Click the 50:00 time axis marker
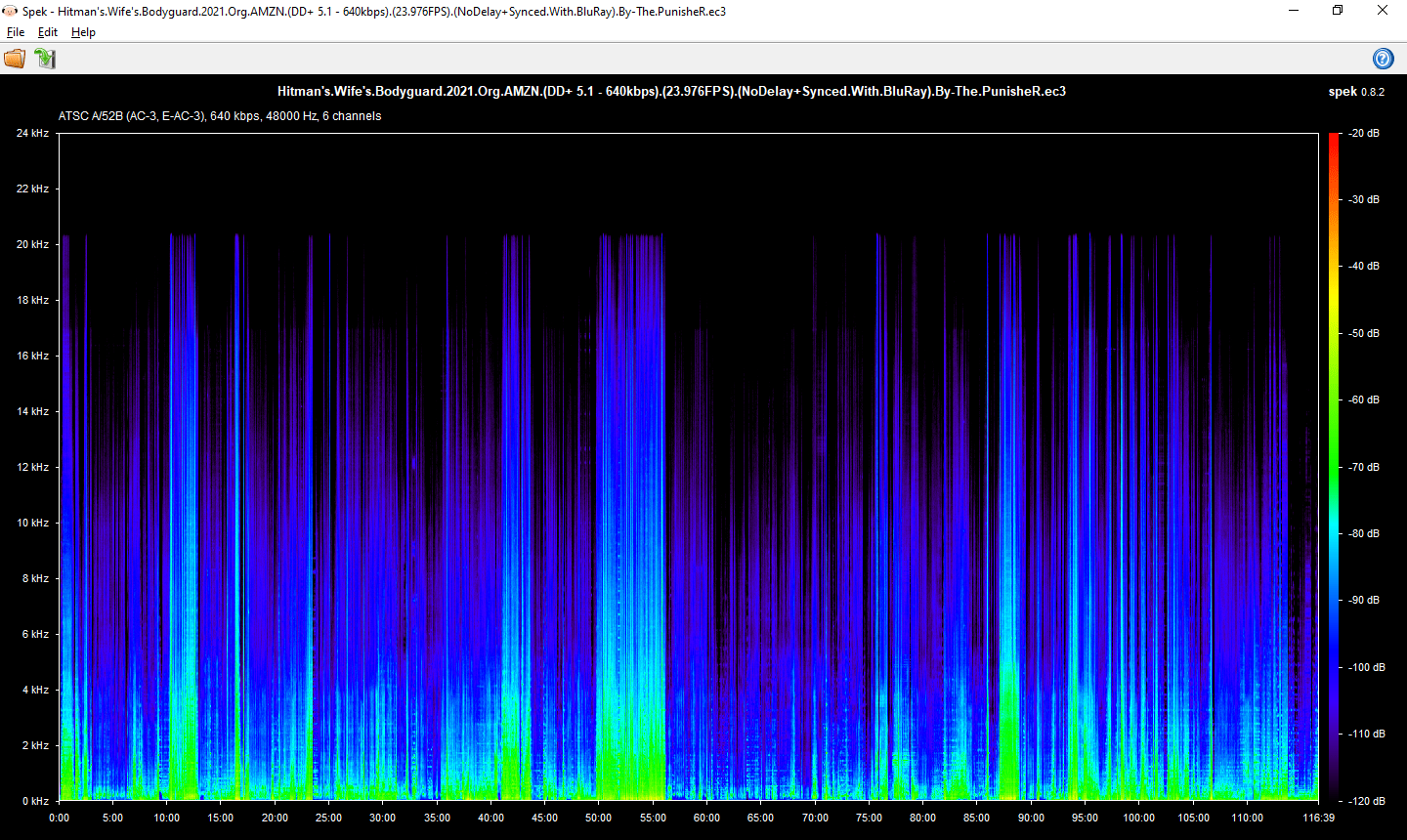This screenshot has width=1407, height=840. [x=598, y=818]
